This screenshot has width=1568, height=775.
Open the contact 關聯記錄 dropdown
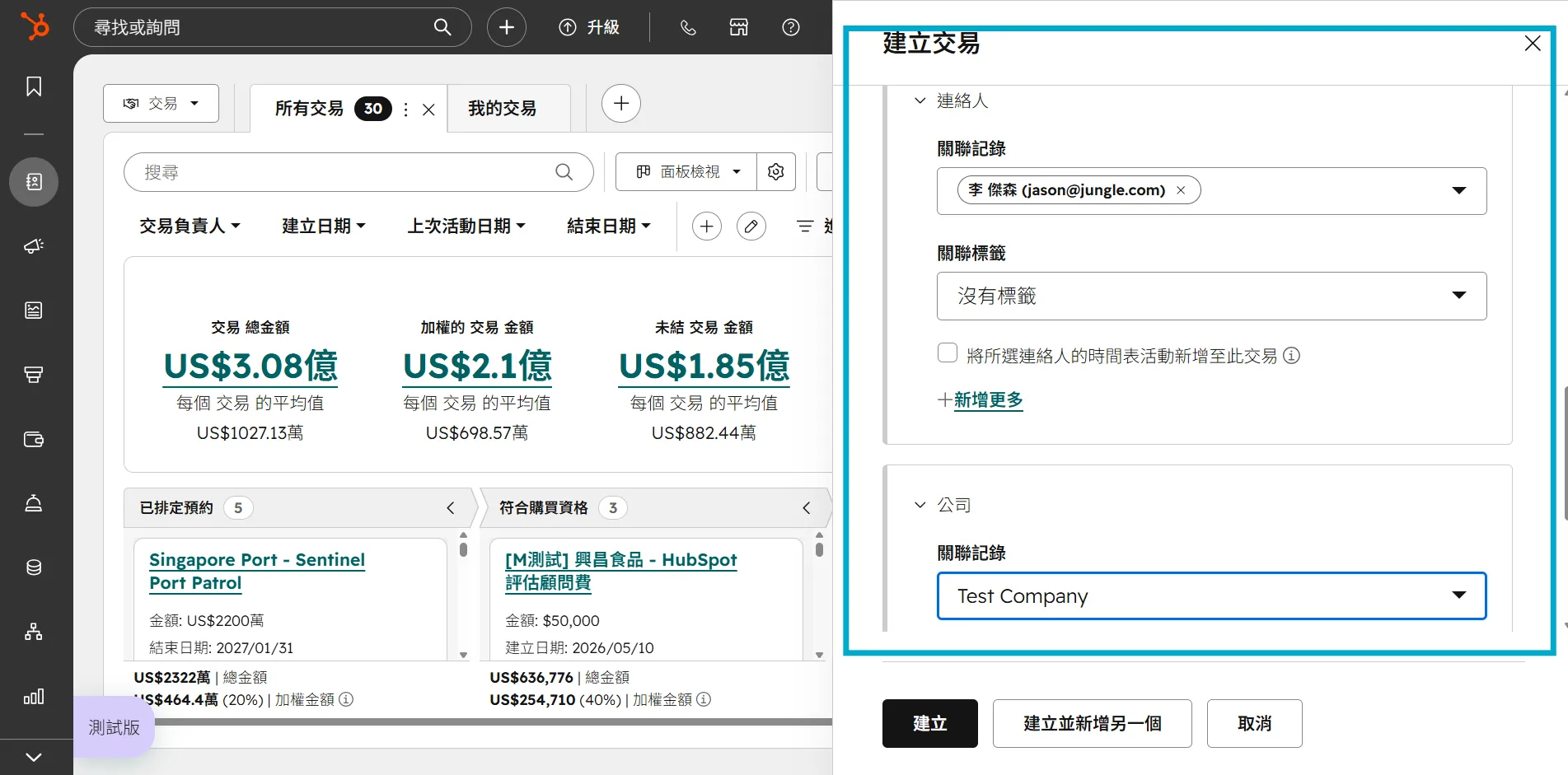(x=1459, y=190)
